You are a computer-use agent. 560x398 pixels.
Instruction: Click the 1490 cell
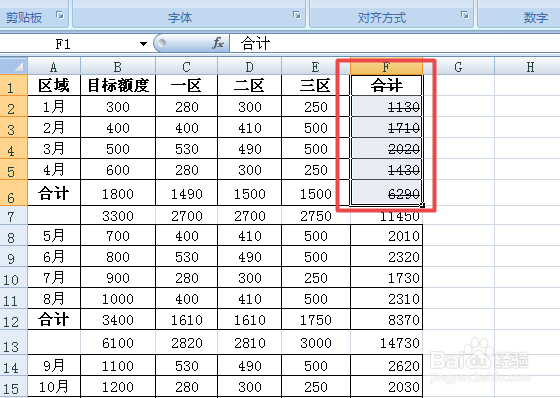coord(186,193)
